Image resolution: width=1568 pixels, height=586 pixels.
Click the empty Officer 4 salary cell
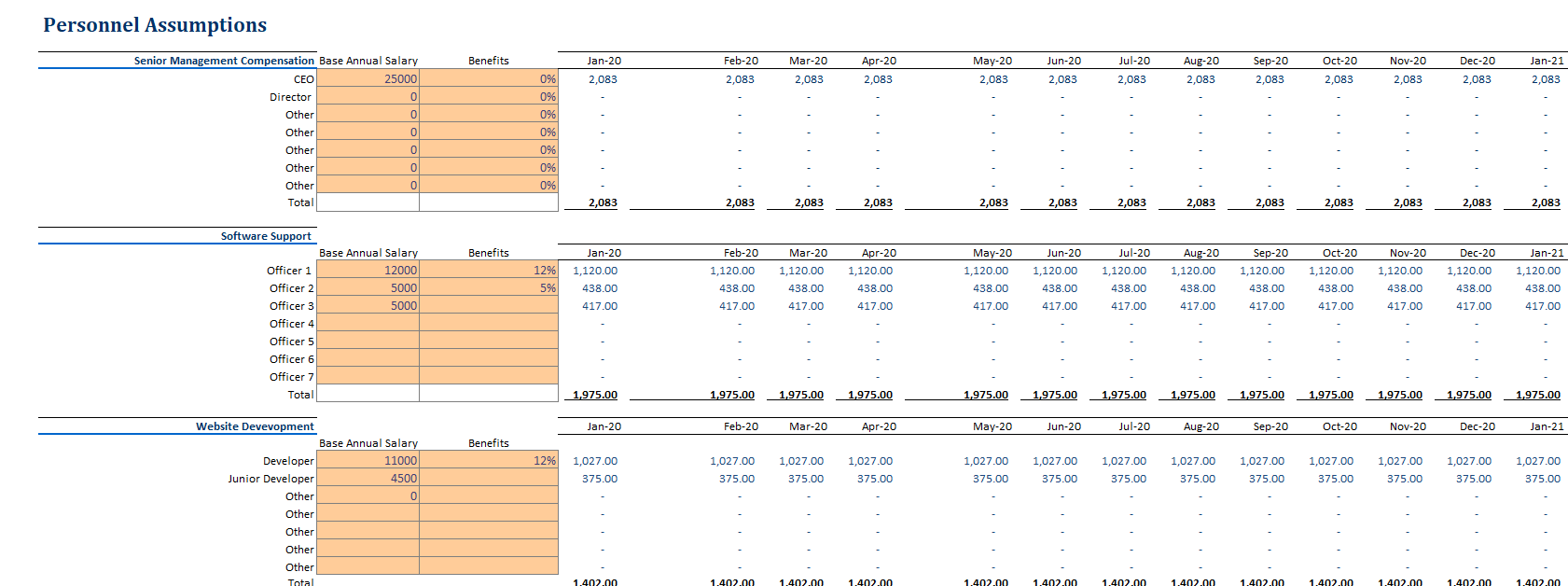point(368,324)
